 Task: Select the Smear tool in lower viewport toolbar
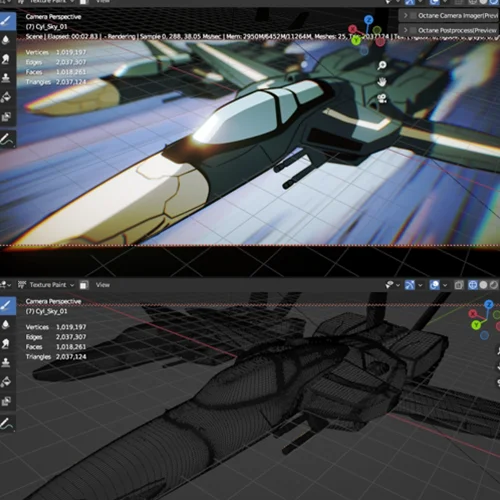[6, 343]
